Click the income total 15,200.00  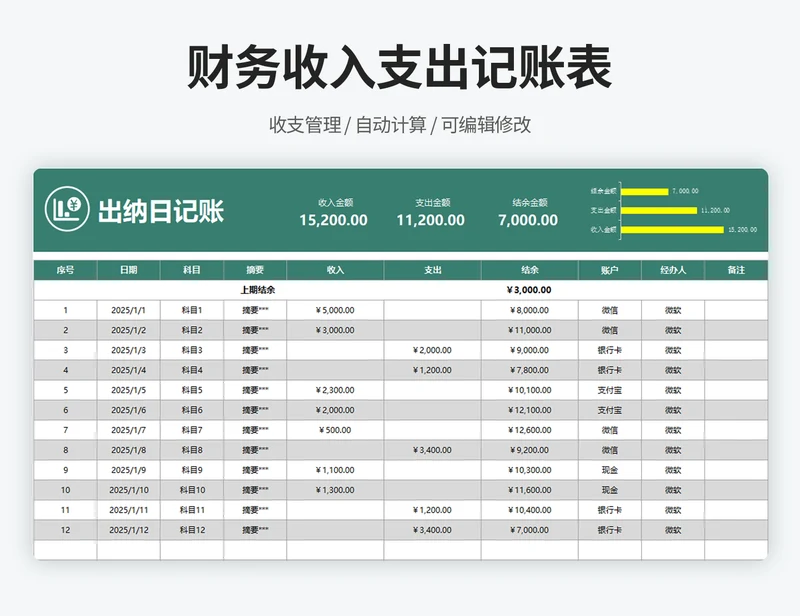(x=333, y=220)
